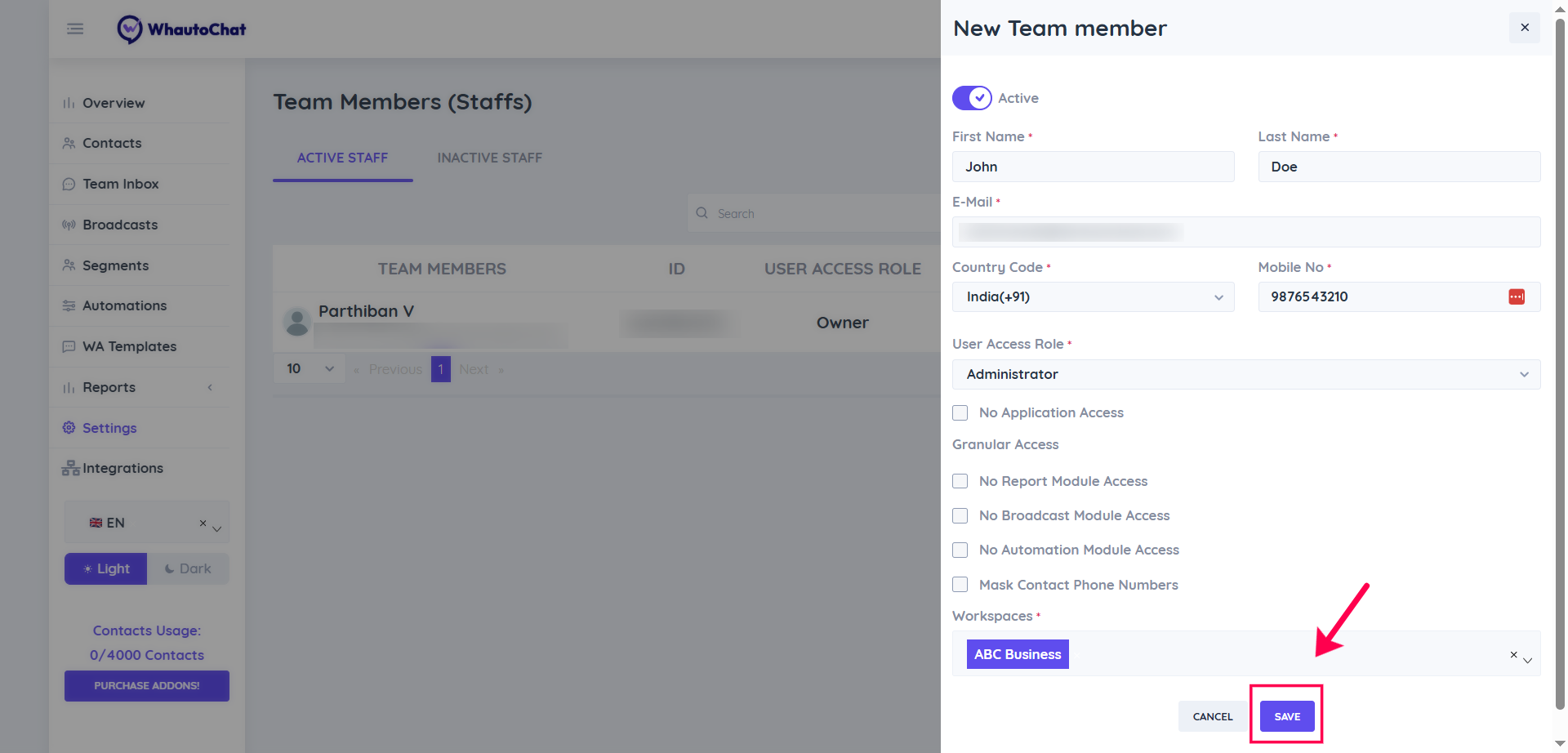Click the First Name input field

pos(1093,167)
